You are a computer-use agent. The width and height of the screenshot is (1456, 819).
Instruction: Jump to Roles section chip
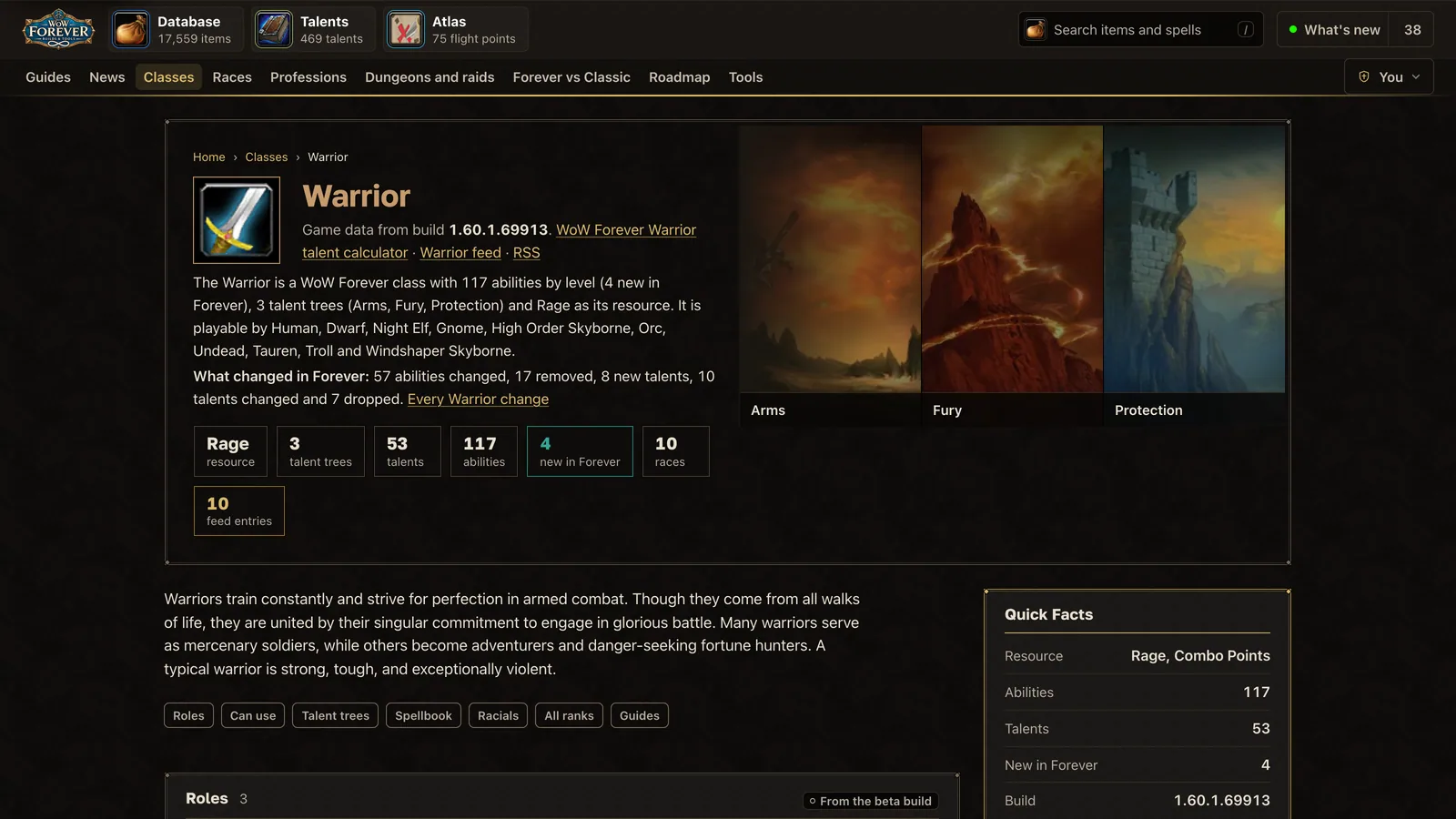coord(188,715)
